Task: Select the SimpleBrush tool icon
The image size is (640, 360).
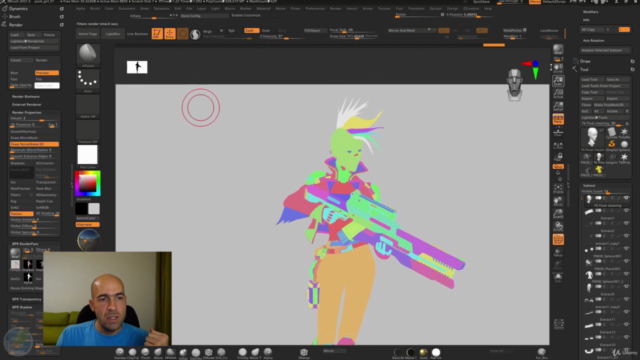Action: tap(611, 144)
